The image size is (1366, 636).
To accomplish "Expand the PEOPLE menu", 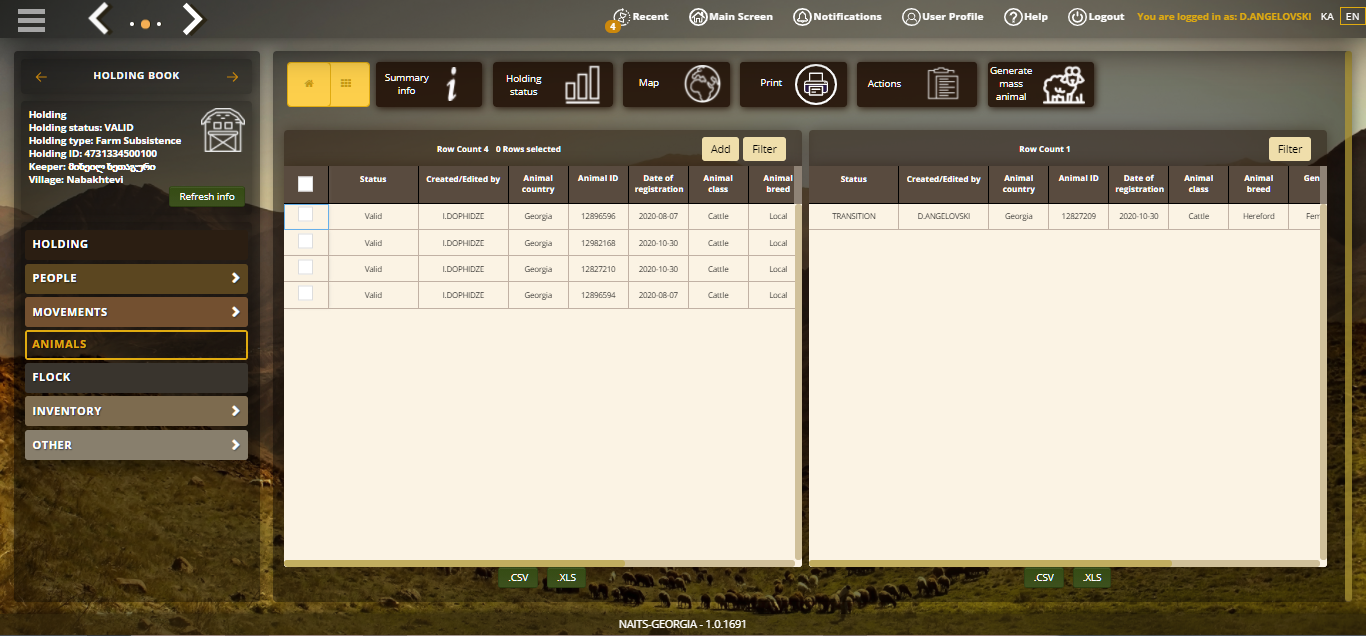I will point(136,278).
